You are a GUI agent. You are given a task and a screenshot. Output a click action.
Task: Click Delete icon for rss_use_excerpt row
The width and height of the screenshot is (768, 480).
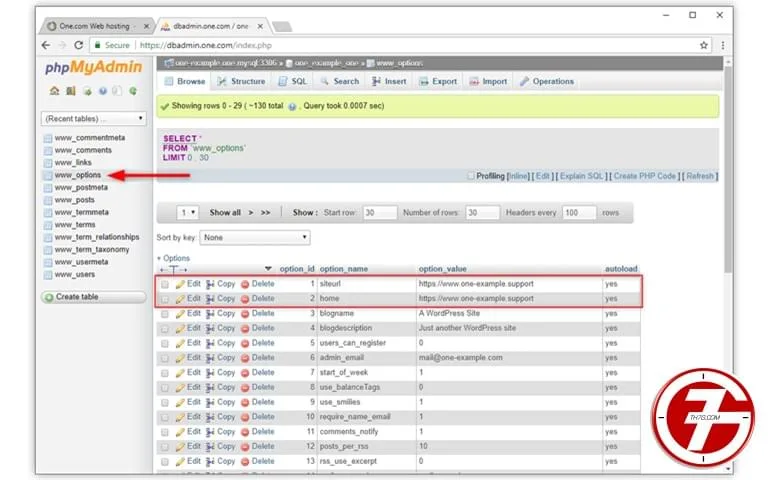point(245,462)
